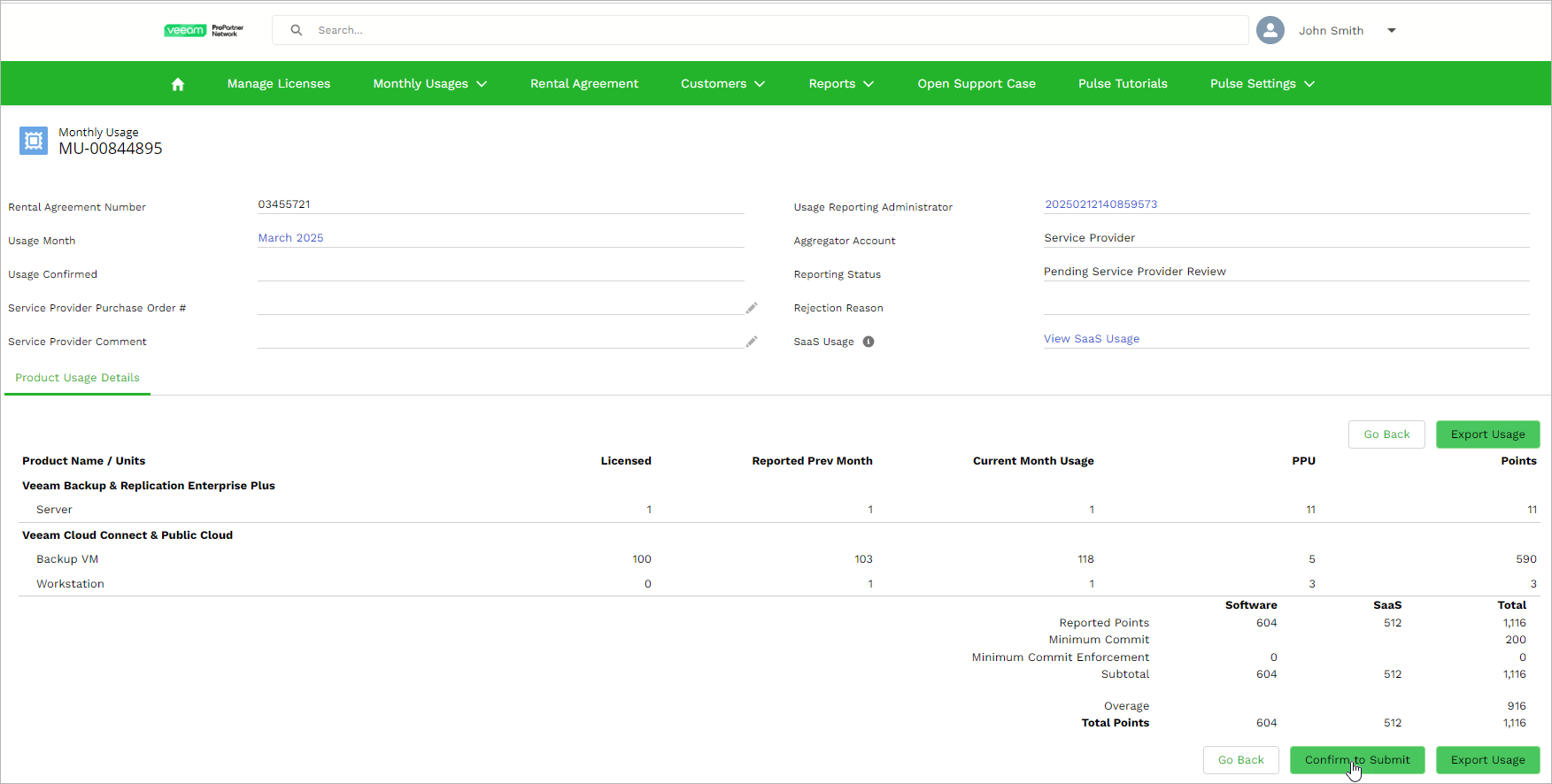1552x784 pixels.
Task: Open Usage Reporting Administrator link 20250212140859573
Action: click(1101, 204)
